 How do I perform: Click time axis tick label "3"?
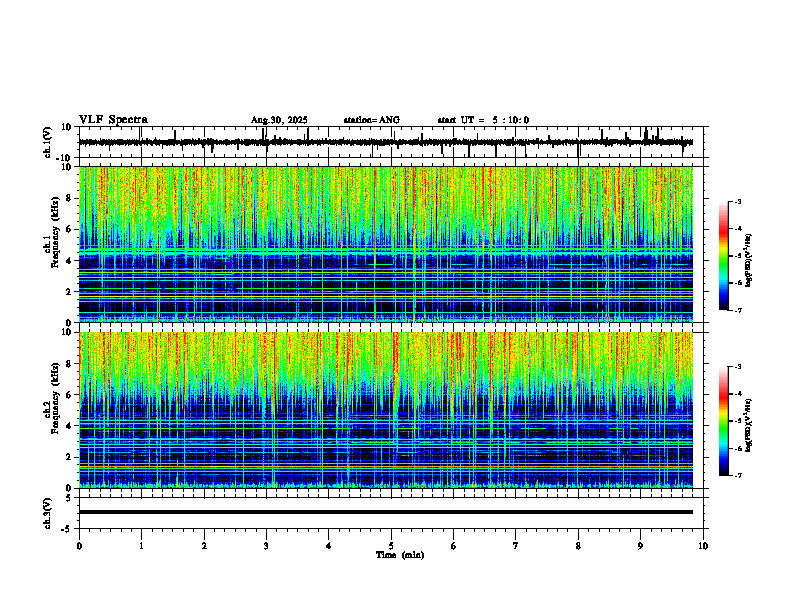tap(266, 546)
